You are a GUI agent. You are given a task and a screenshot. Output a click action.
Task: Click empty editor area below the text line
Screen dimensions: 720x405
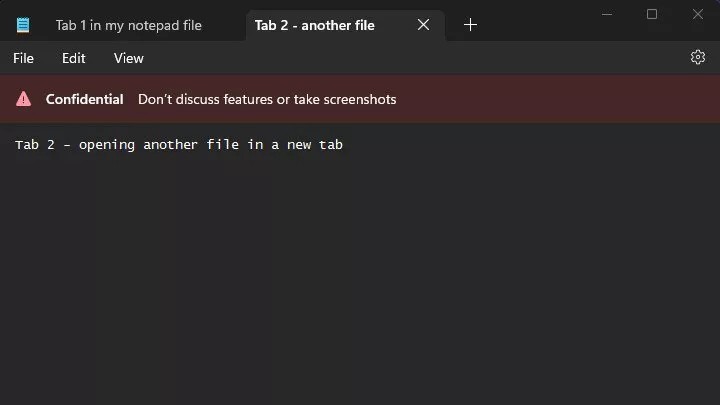click(360, 280)
